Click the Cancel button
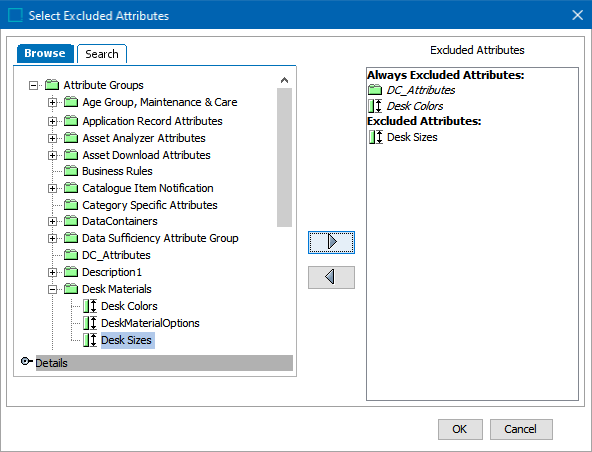Screen dimensions: 592x452 (x=521, y=429)
